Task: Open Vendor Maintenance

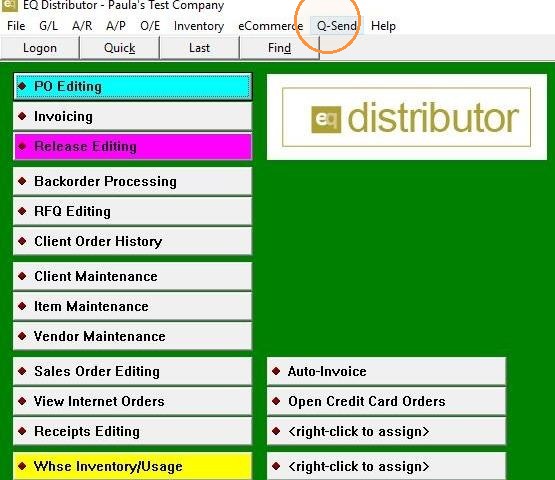Action: tap(133, 336)
